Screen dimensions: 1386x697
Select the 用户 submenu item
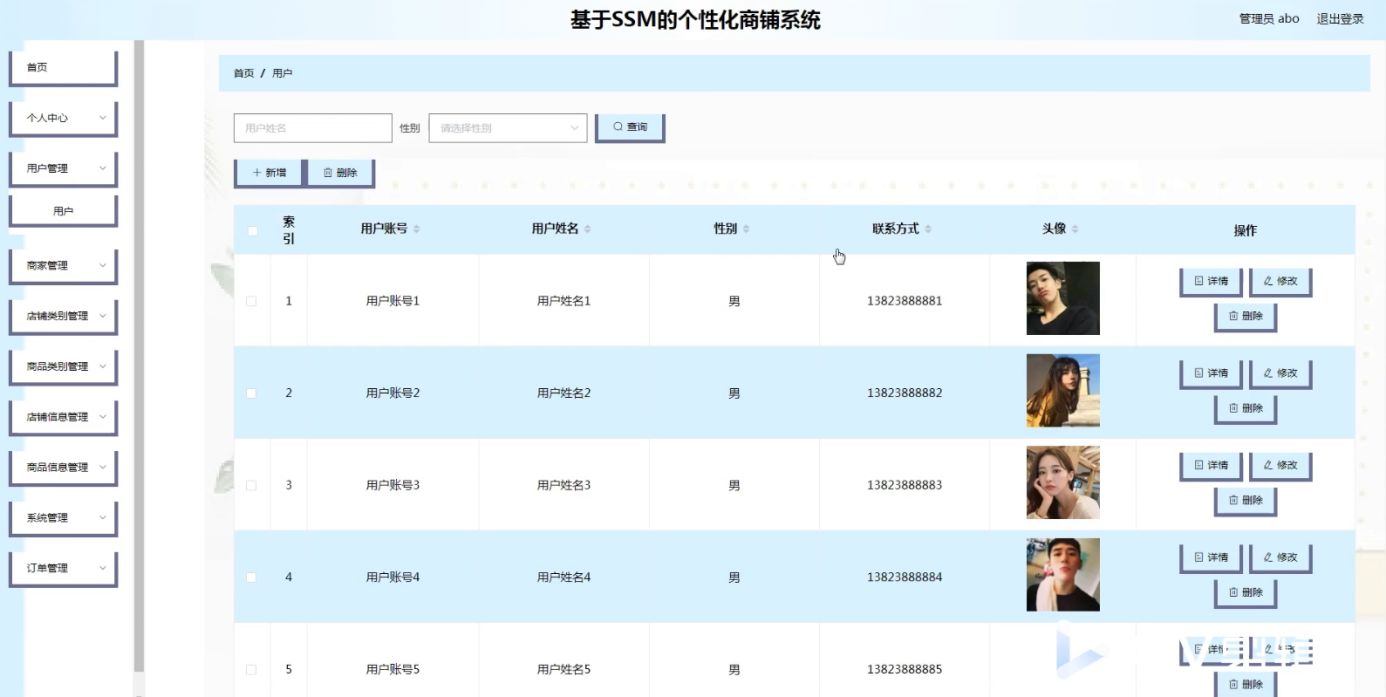(x=63, y=211)
